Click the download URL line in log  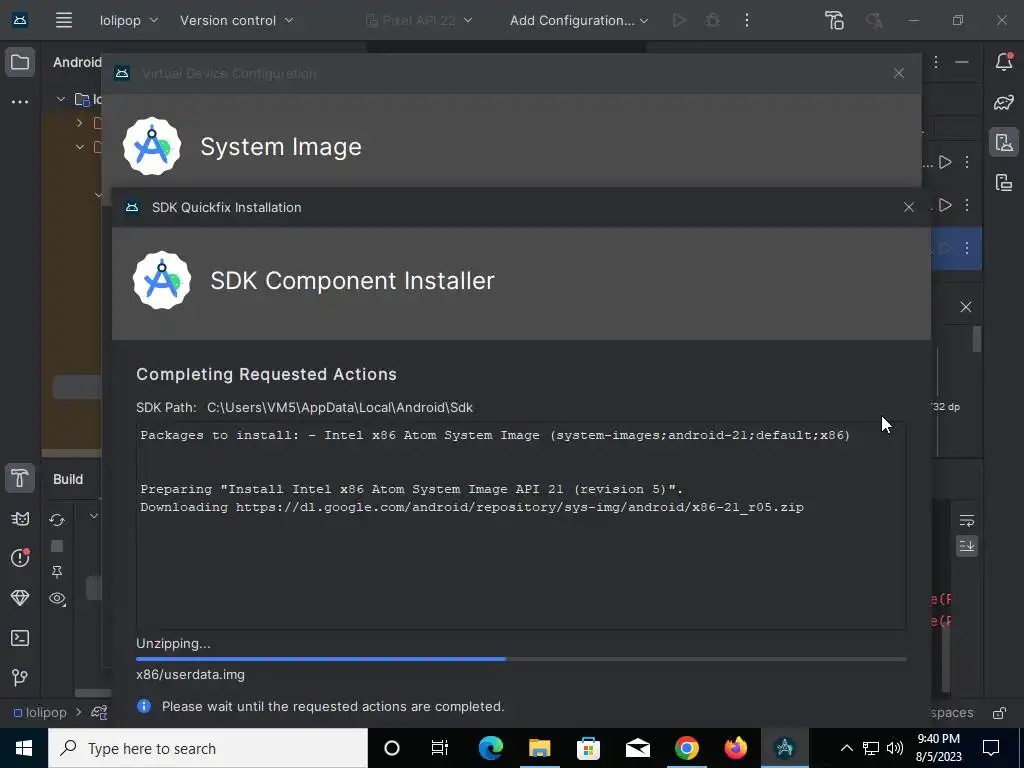pos(472,507)
